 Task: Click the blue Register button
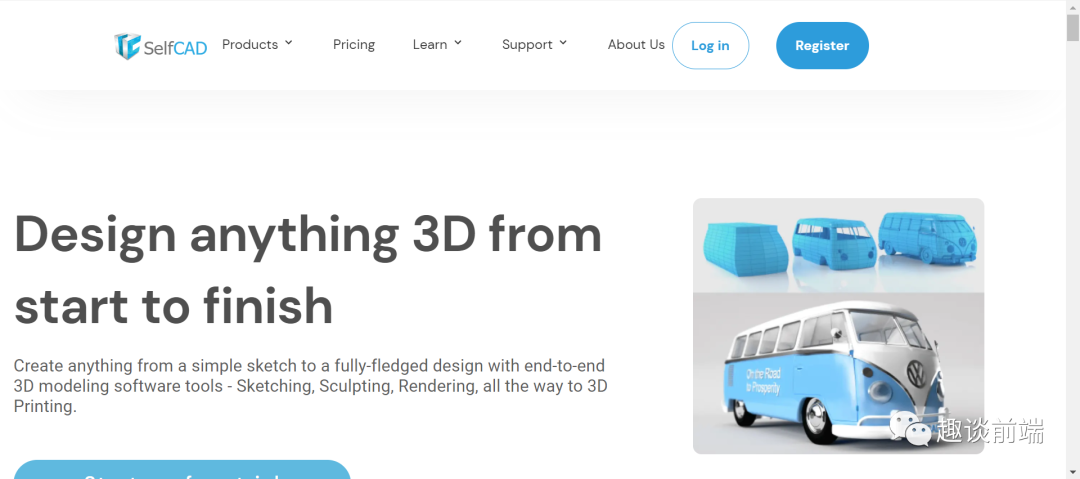pyautogui.click(x=822, y=45)
